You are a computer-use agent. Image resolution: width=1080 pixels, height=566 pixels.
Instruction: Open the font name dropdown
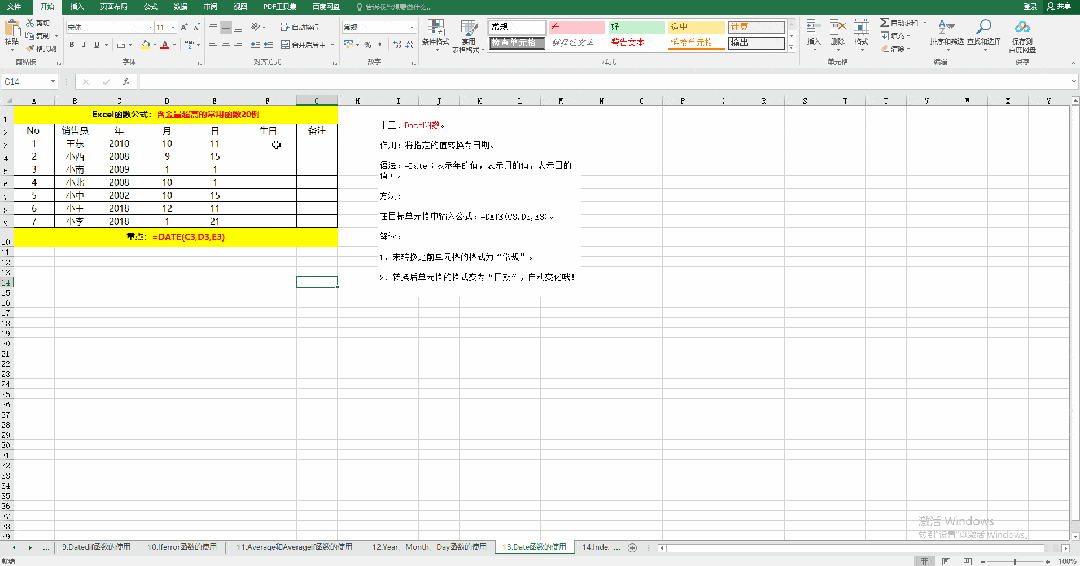click(x=151, y=28)
